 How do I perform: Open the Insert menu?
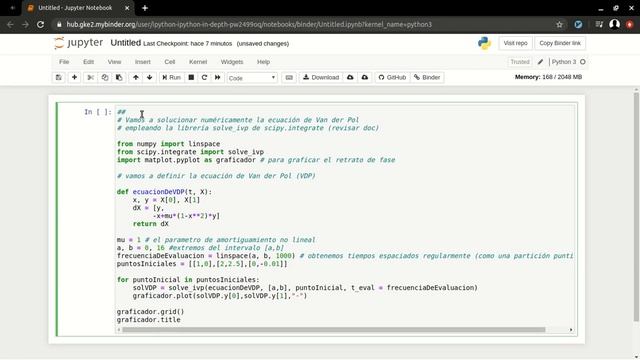pyautogui.click(x=143, y=62)
